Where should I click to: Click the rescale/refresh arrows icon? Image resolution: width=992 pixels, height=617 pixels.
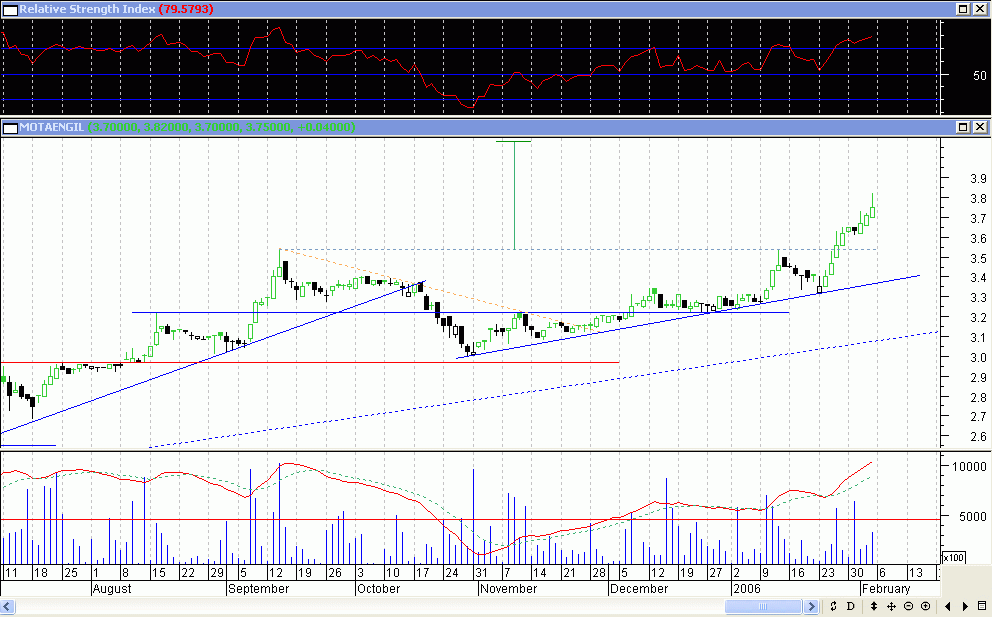click(x=833, y=607)
